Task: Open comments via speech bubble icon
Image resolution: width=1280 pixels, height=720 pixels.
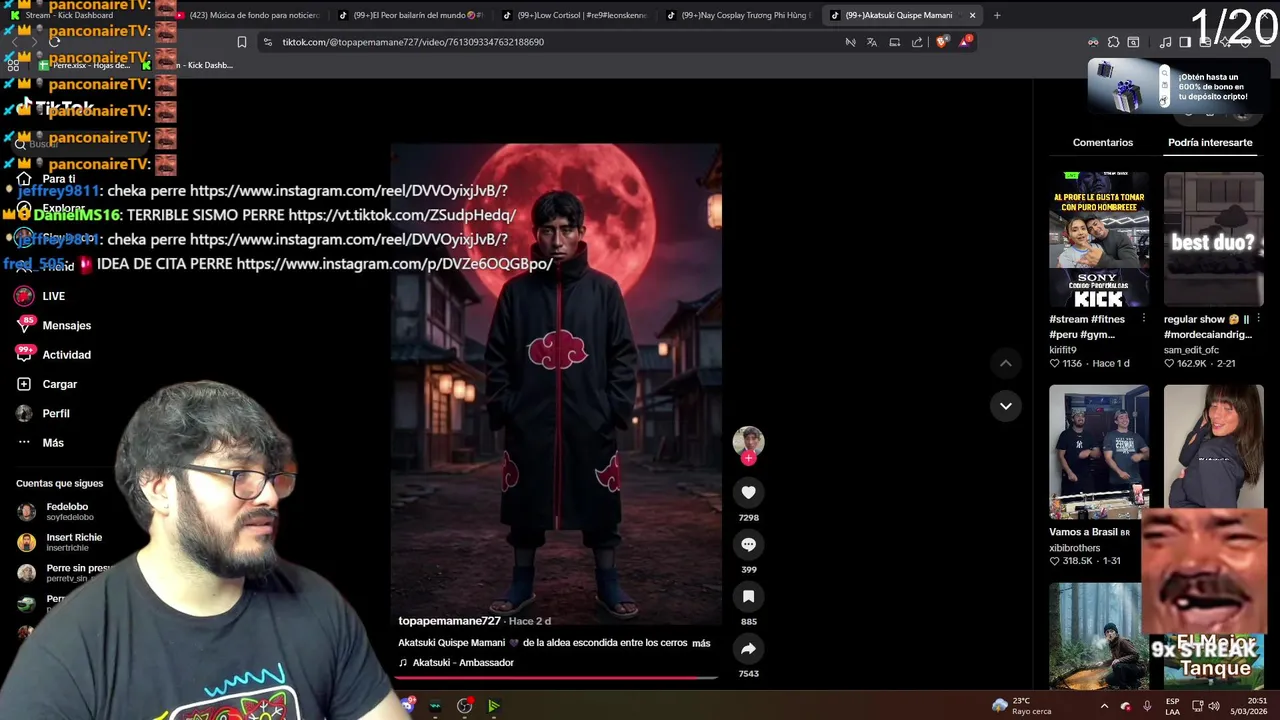Action: (x=748, y=544)
